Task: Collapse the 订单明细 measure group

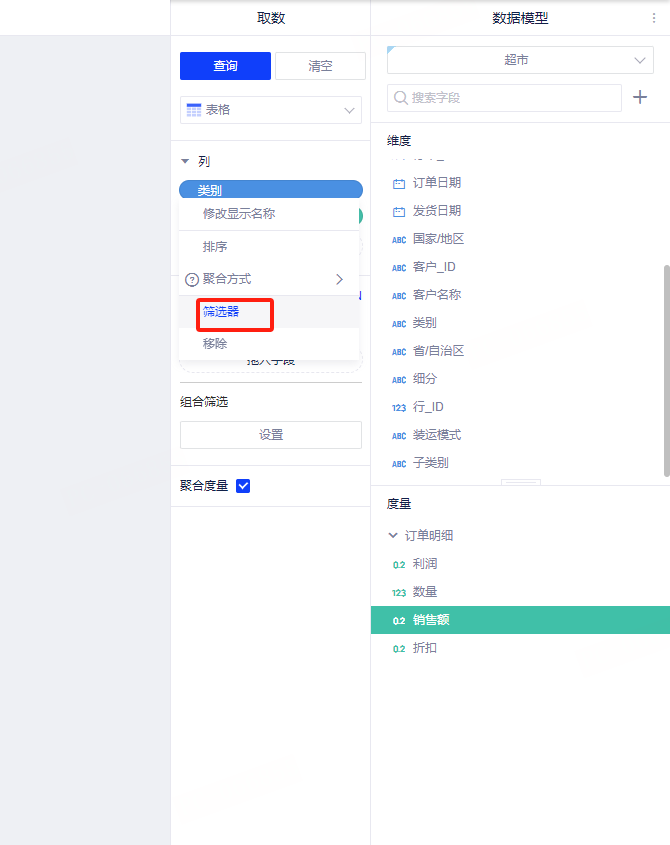Action: tap(393, 536)
